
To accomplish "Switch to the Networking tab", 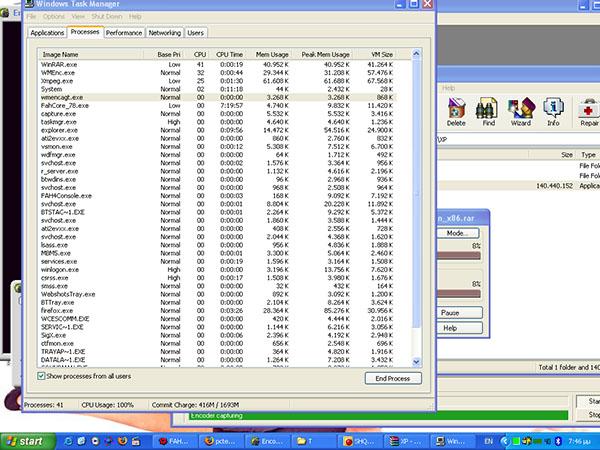I will coord(165,33).
